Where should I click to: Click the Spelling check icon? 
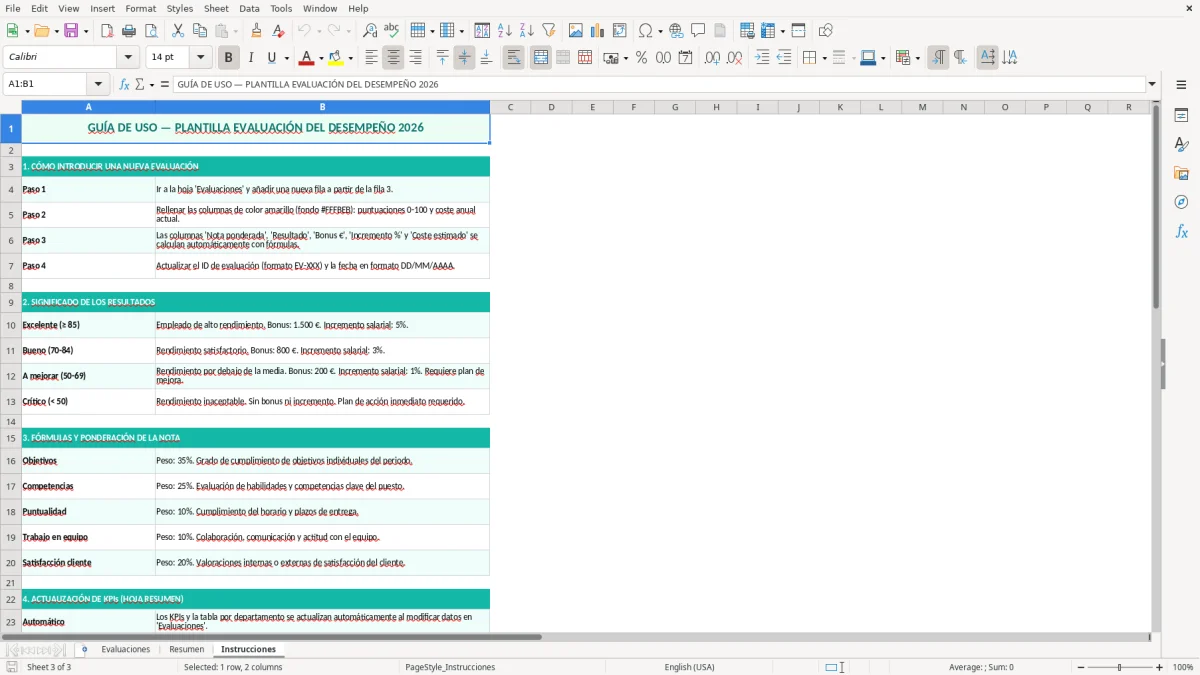coord(392,31)
